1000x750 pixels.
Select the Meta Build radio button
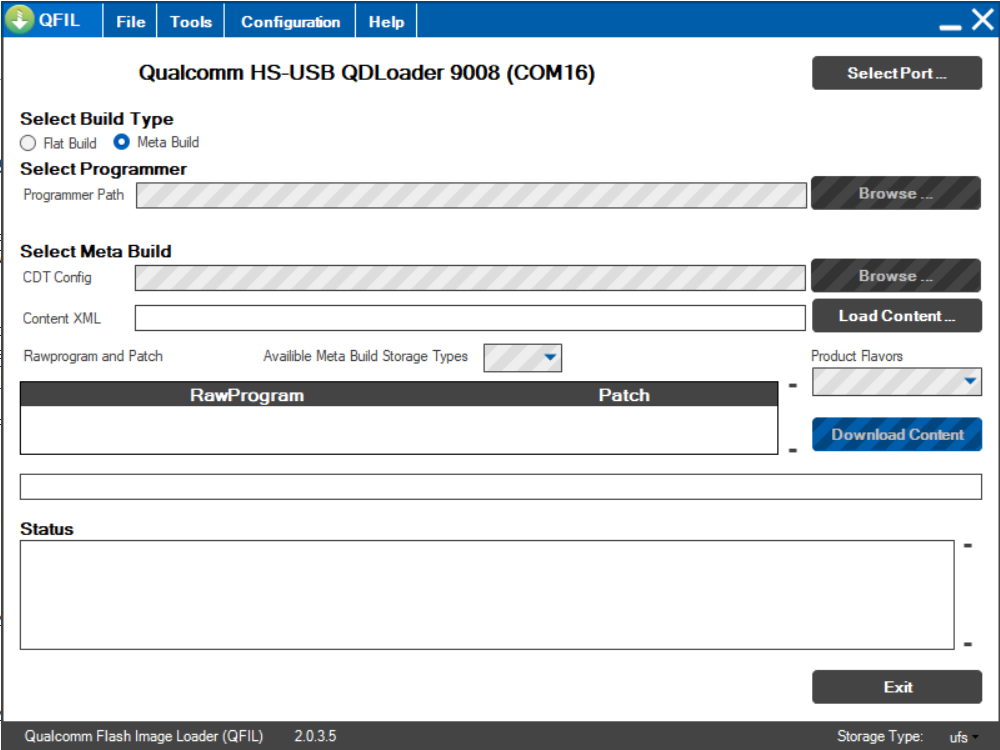click(x=121, y=142)
